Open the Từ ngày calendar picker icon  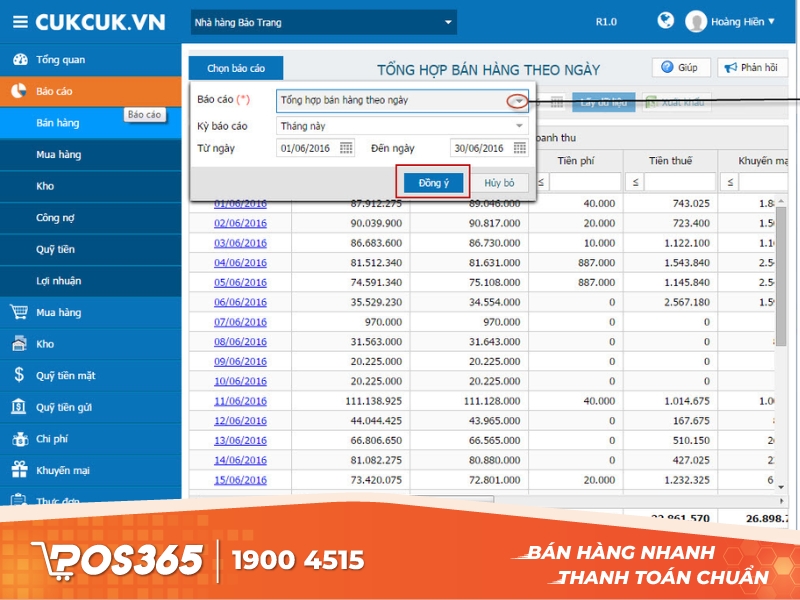[346, 148]
